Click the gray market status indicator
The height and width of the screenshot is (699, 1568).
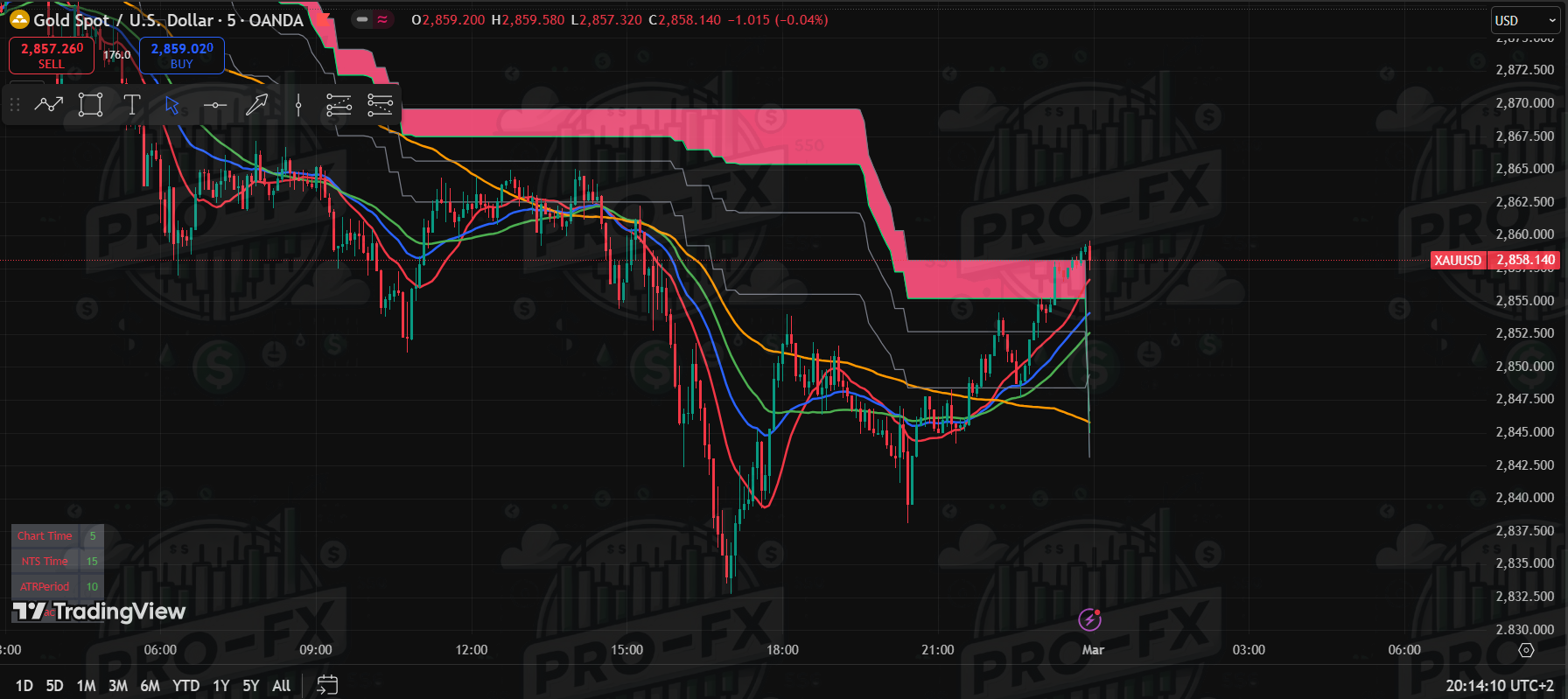pyautogui.click(x=362, y=19)
